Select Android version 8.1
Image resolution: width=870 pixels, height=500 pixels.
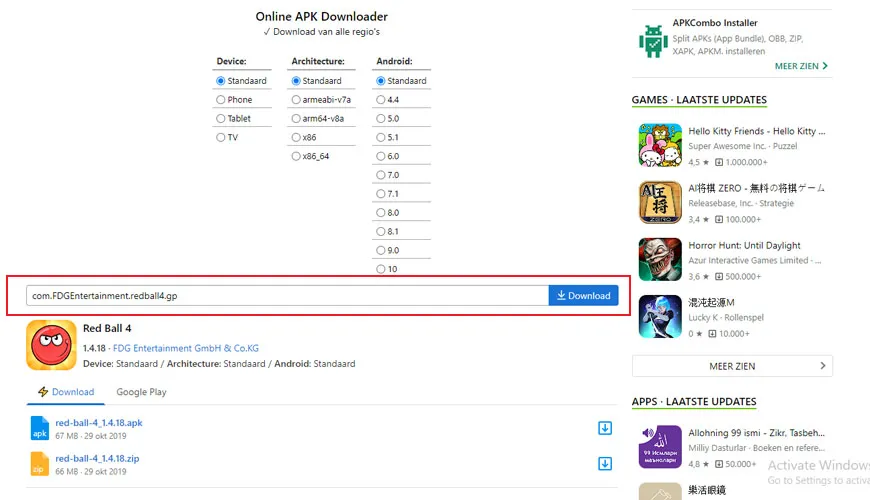[381, 232]
